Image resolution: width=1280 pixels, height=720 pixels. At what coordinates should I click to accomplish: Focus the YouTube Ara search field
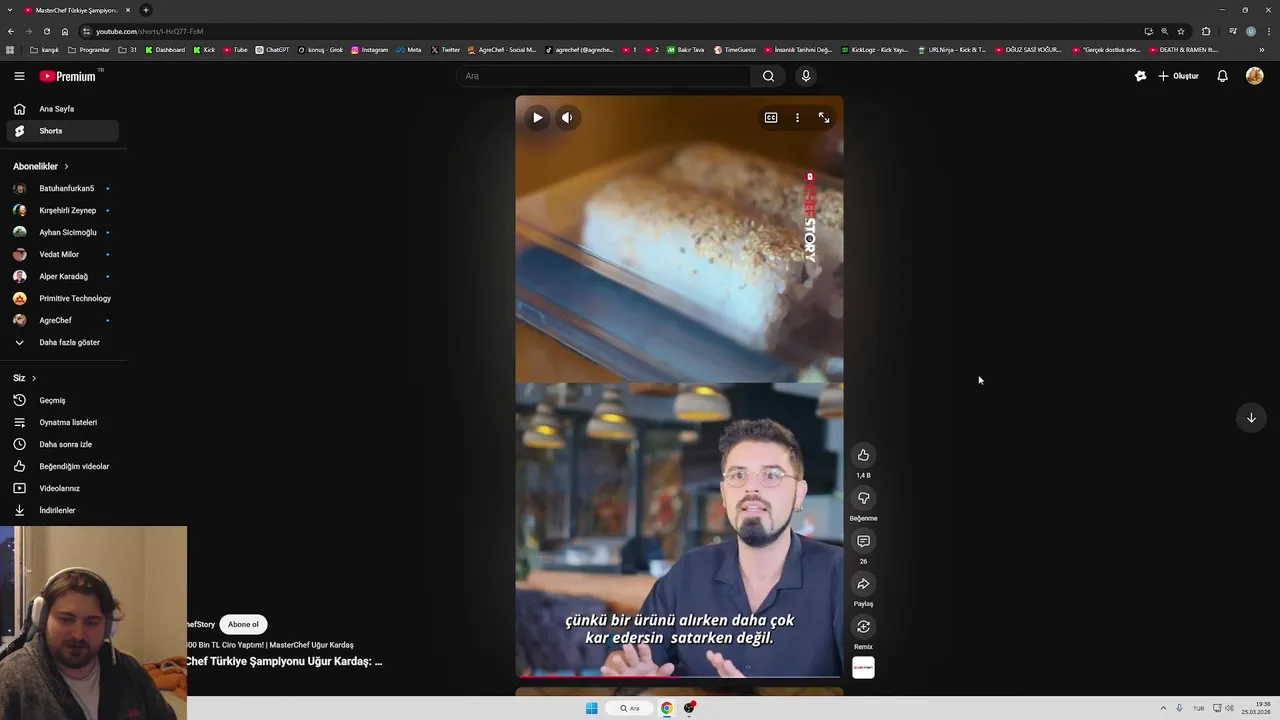coord(604,76)
